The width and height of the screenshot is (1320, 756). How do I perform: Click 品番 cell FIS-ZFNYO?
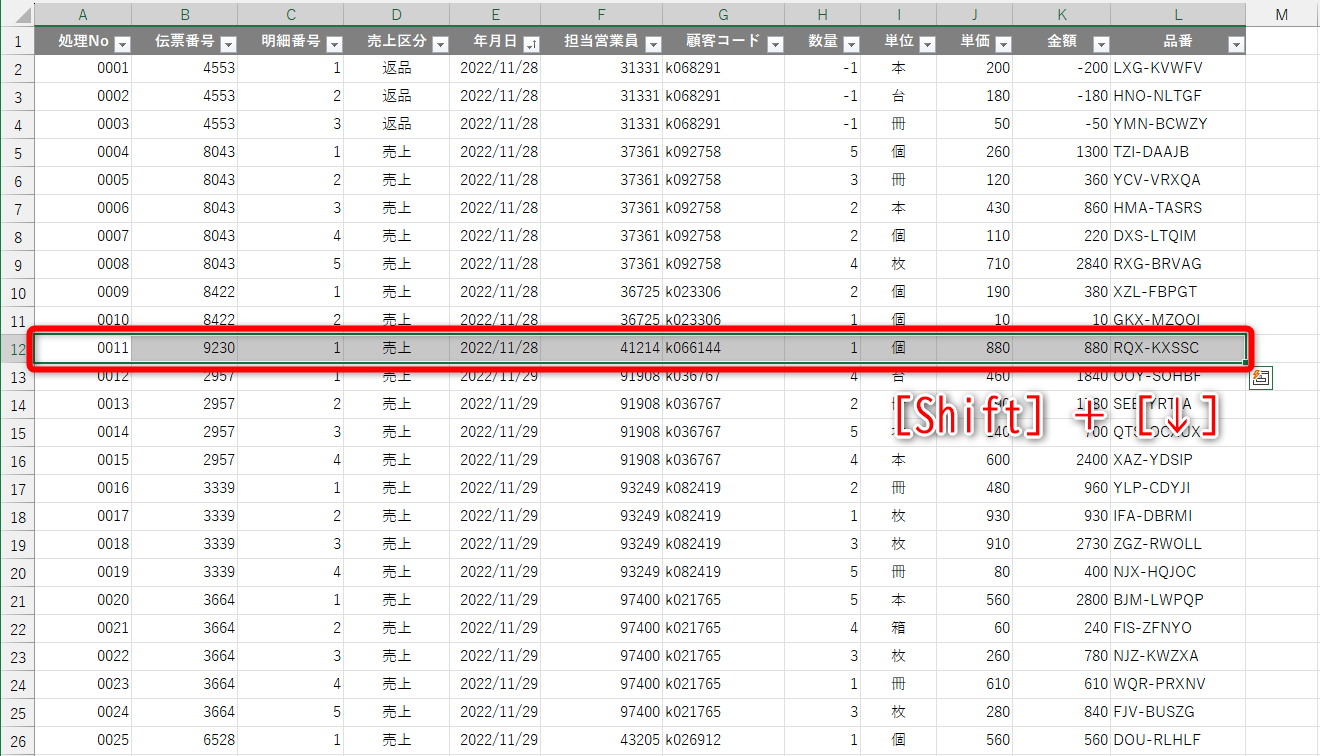[1179, 628]
